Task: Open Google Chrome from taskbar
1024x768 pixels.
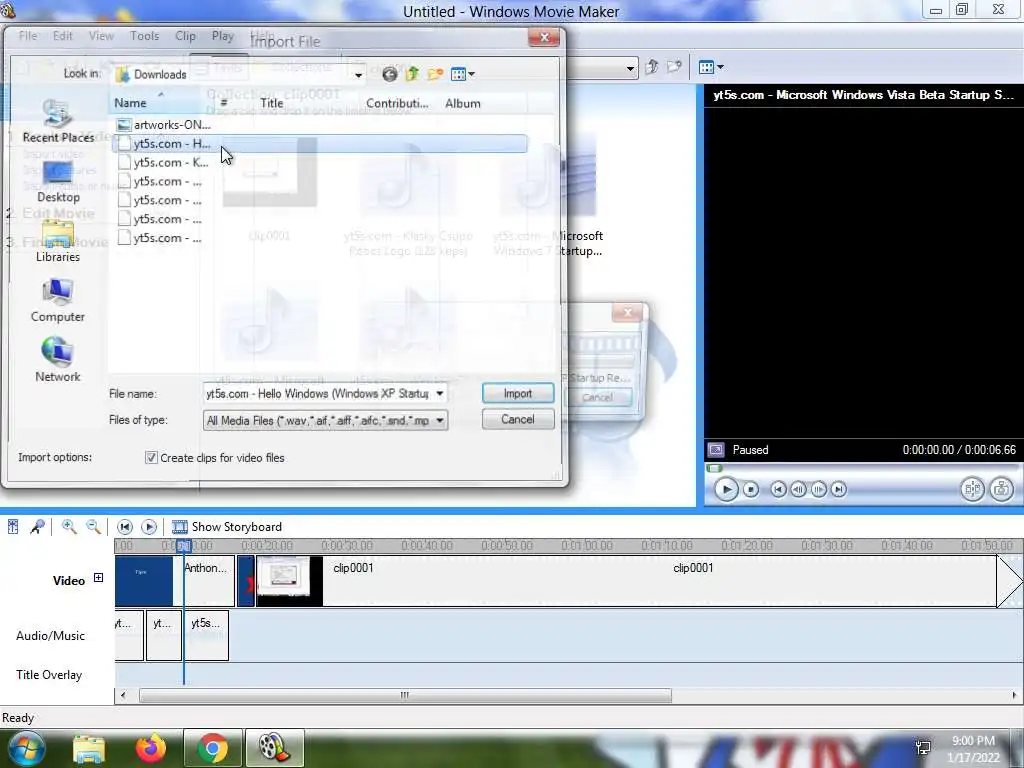Action: [x=212, y=748]
